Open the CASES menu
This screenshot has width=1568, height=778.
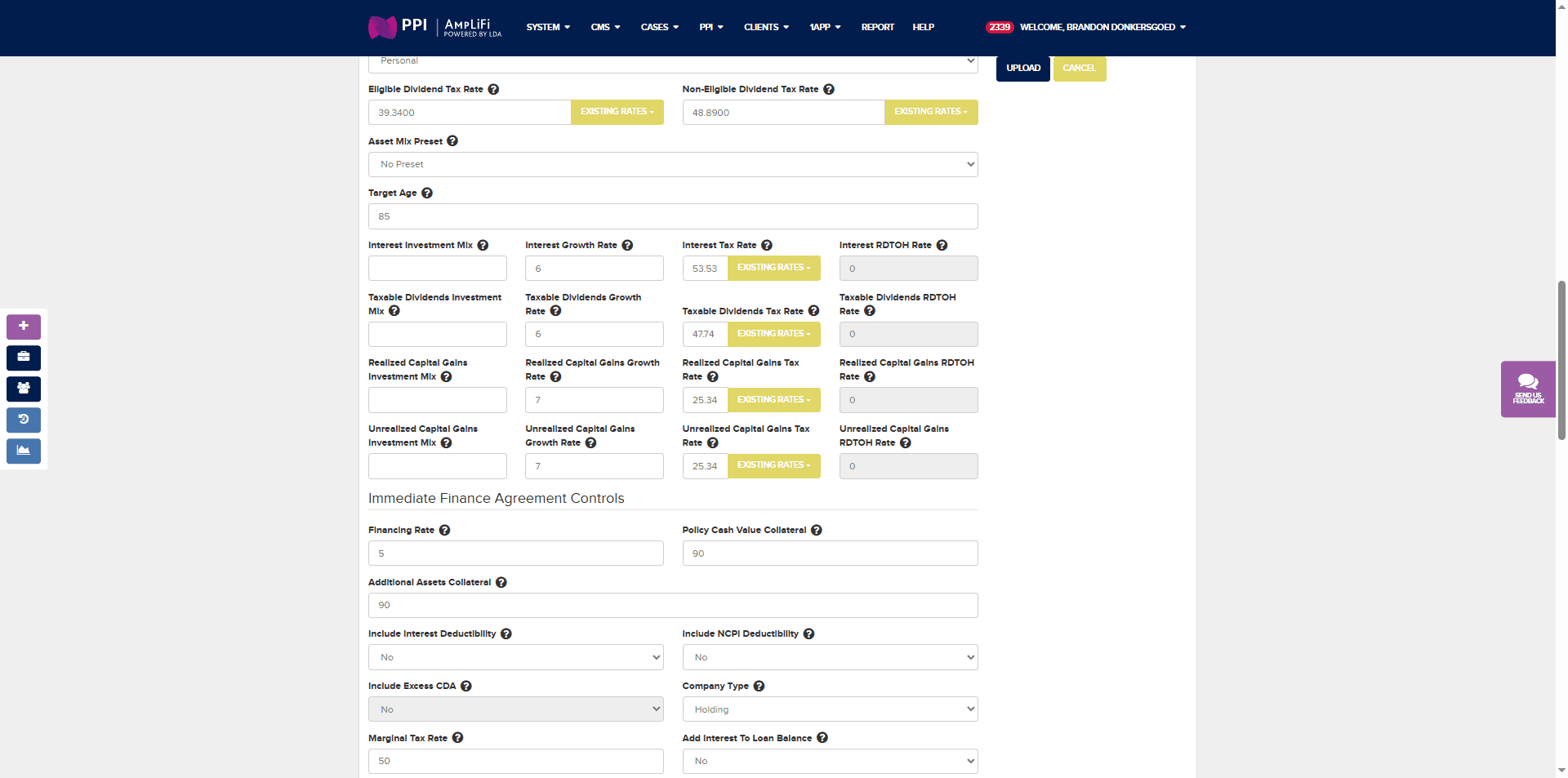tap(660, 27)
